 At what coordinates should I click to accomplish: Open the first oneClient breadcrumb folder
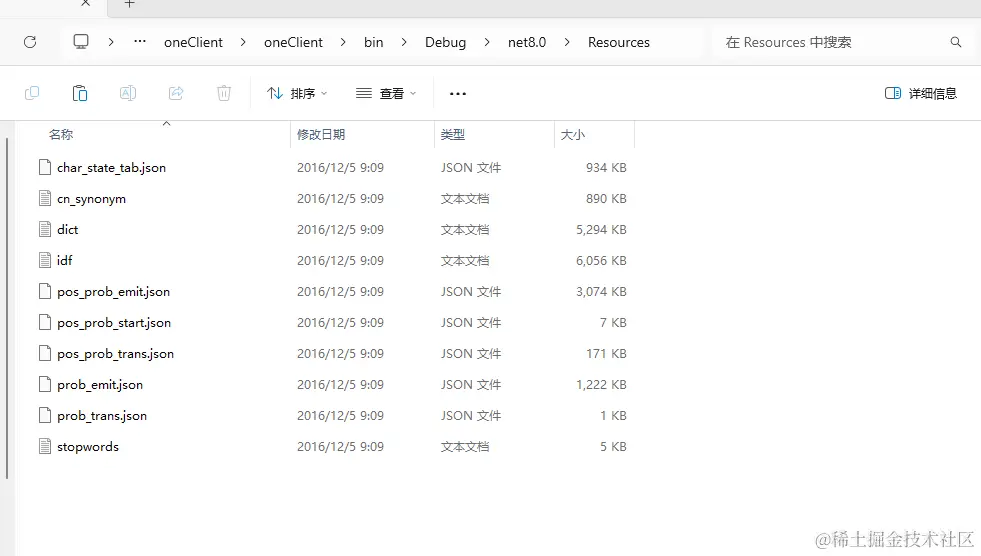point(193,42)
